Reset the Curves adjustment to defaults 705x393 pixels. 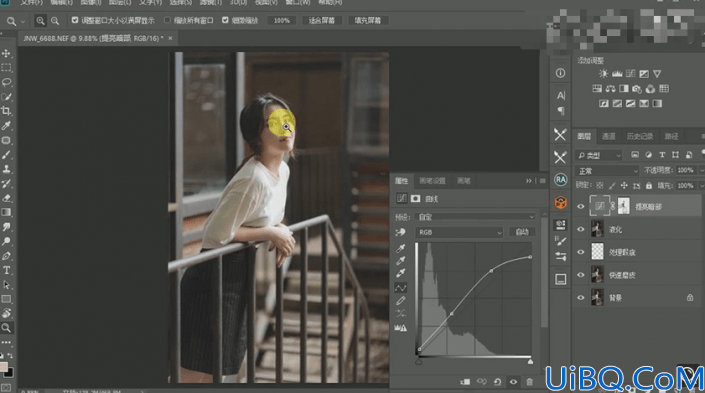[x=497, y=382]
